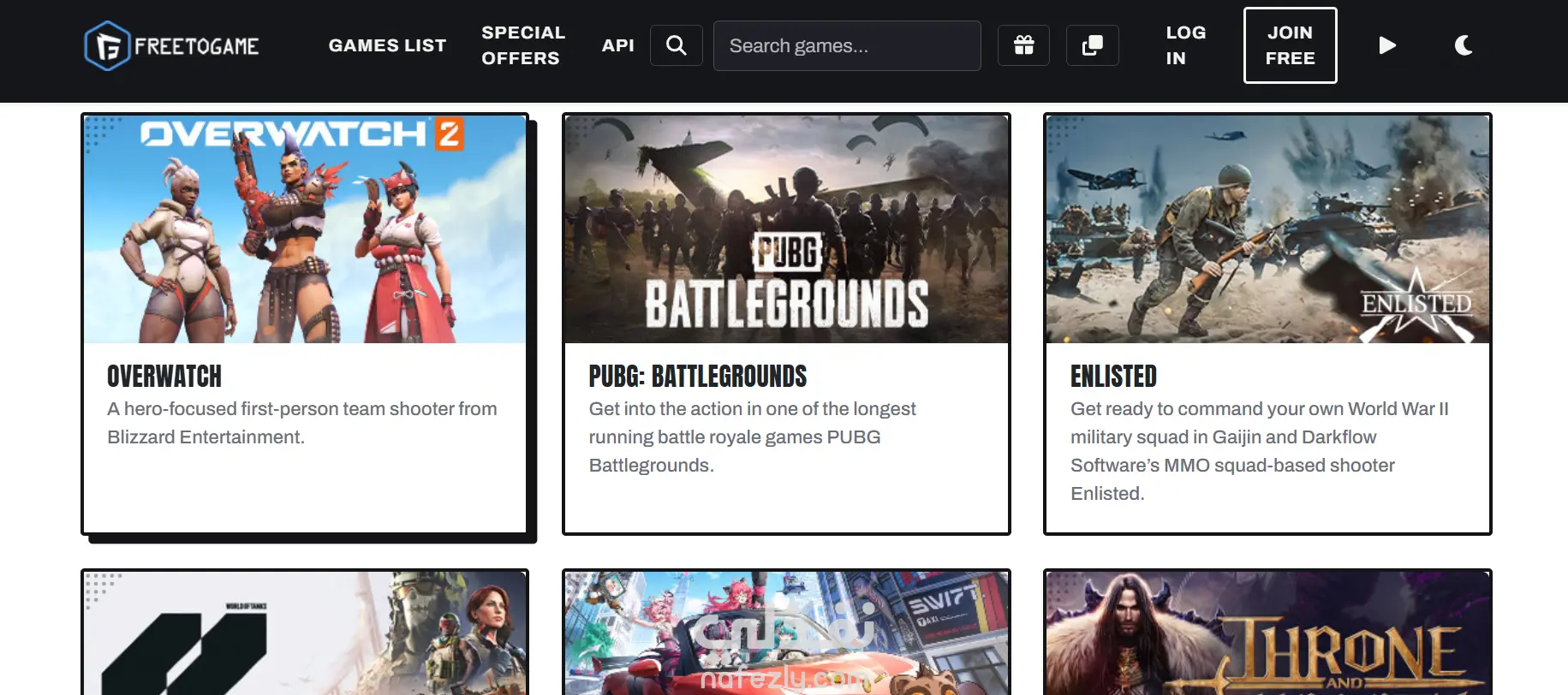The width and height of the screenshot is (1568, 695).
Task: Click the FreeToGame logo
Action: click(172, 45)
